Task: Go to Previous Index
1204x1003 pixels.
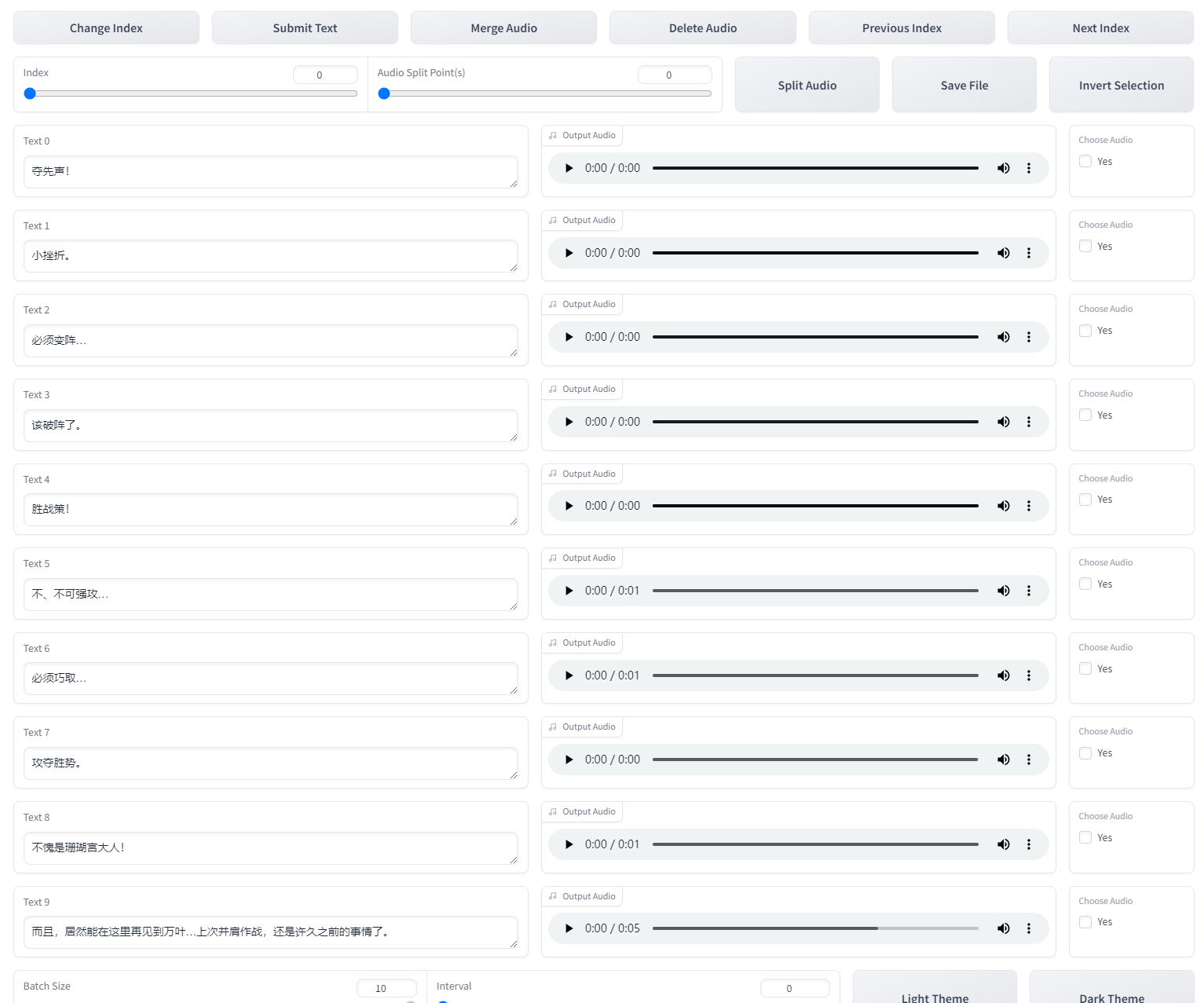Action: coord(902,28)
